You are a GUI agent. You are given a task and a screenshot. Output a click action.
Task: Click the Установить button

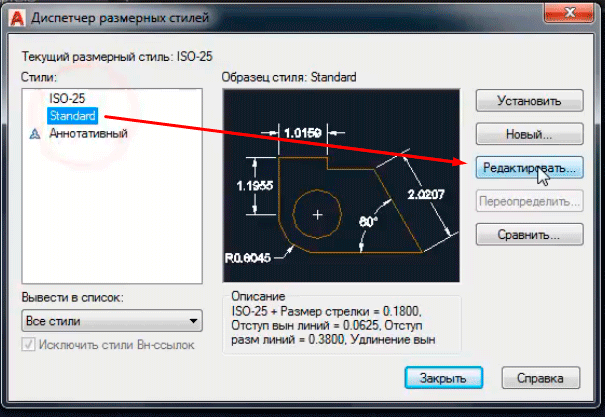(529, 101)
